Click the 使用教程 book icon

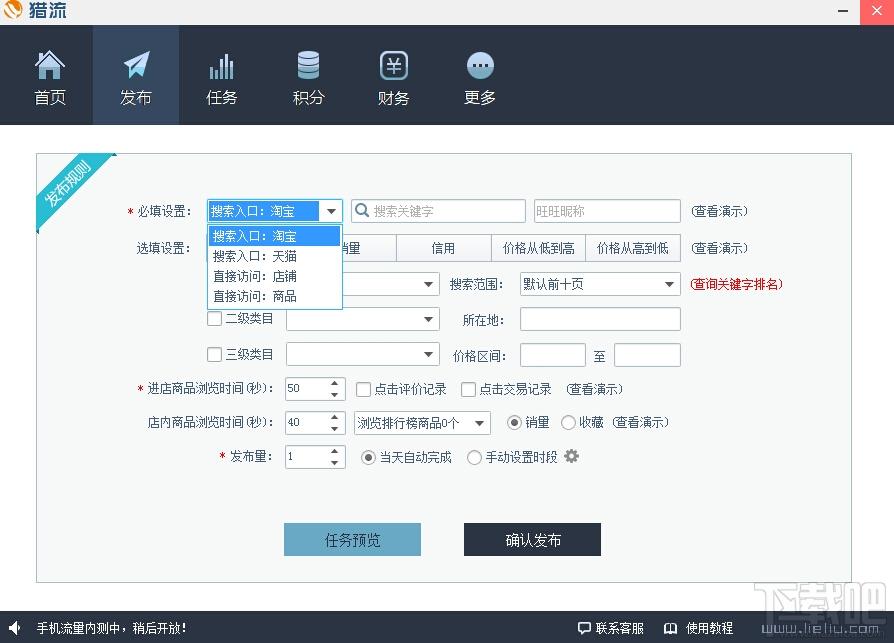coord(670,628)
